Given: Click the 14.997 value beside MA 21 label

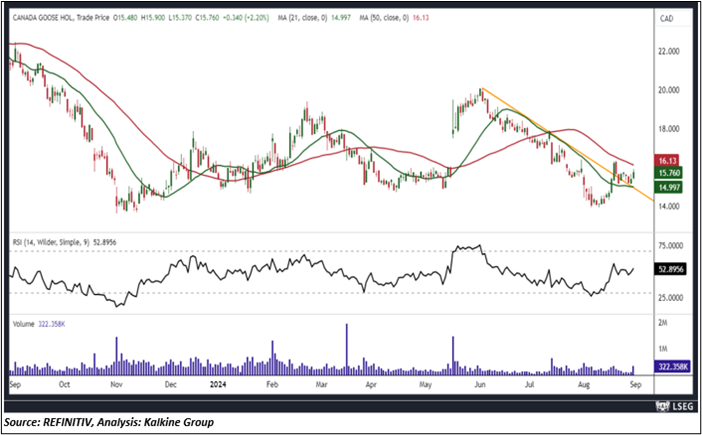Looking at the screenshot, I should click(341, 18).
